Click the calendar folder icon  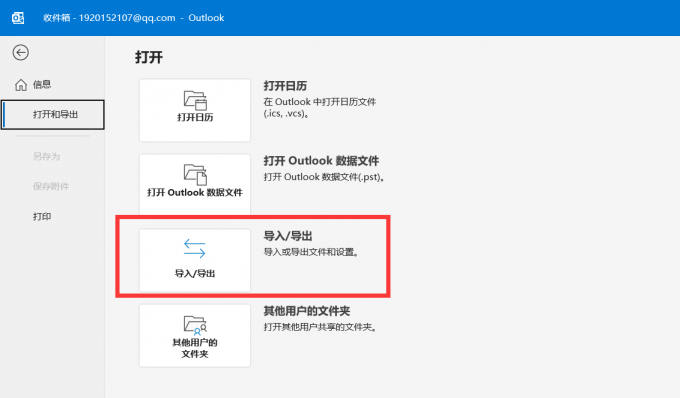click(x=195, y=100)
